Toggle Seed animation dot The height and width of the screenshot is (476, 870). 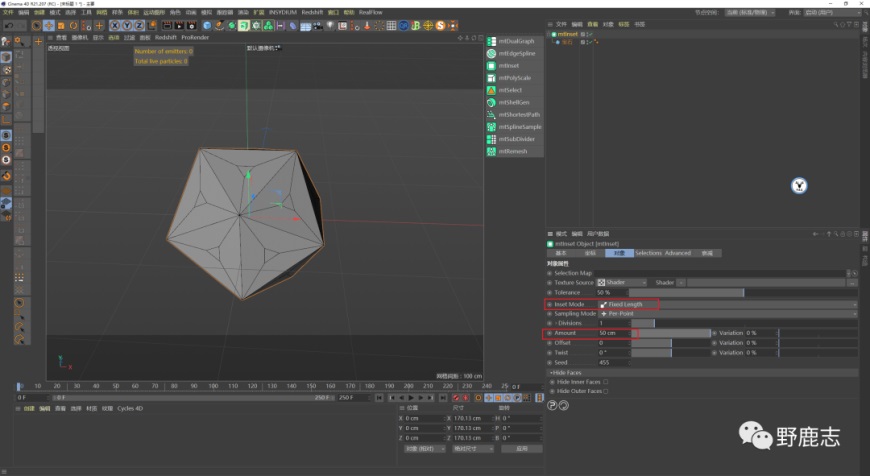pyautogui.click(x=550, y=362)
